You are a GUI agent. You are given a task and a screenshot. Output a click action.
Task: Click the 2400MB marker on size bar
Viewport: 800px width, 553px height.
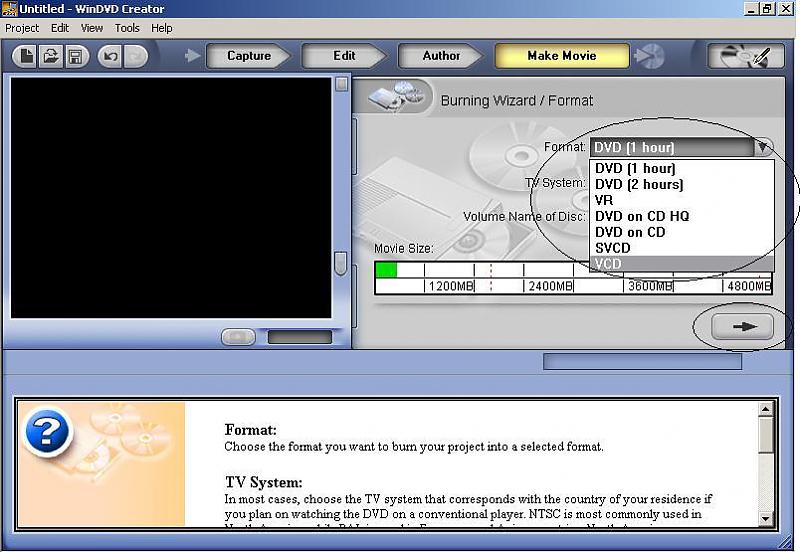click(550, 286)
